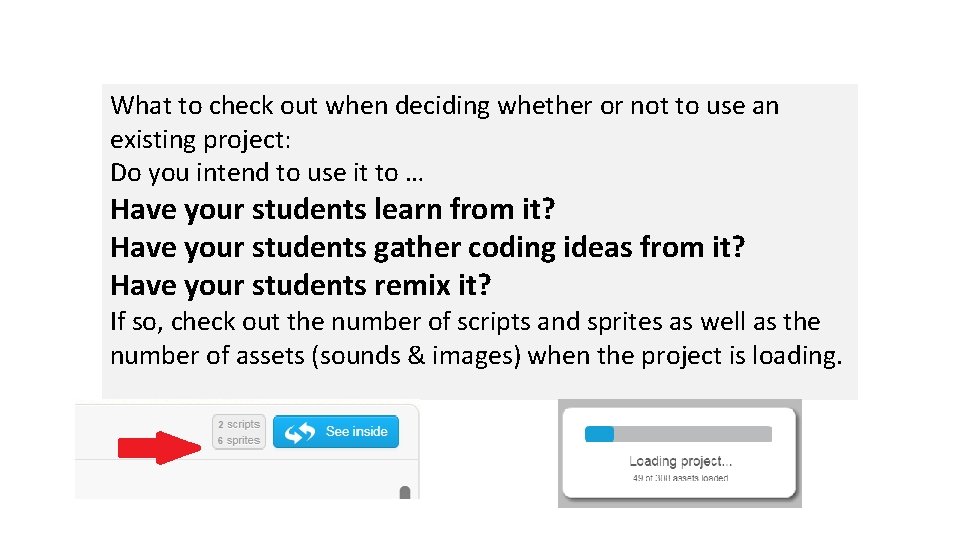Click 'Have your students learn from it?' line

coord(332,209)
